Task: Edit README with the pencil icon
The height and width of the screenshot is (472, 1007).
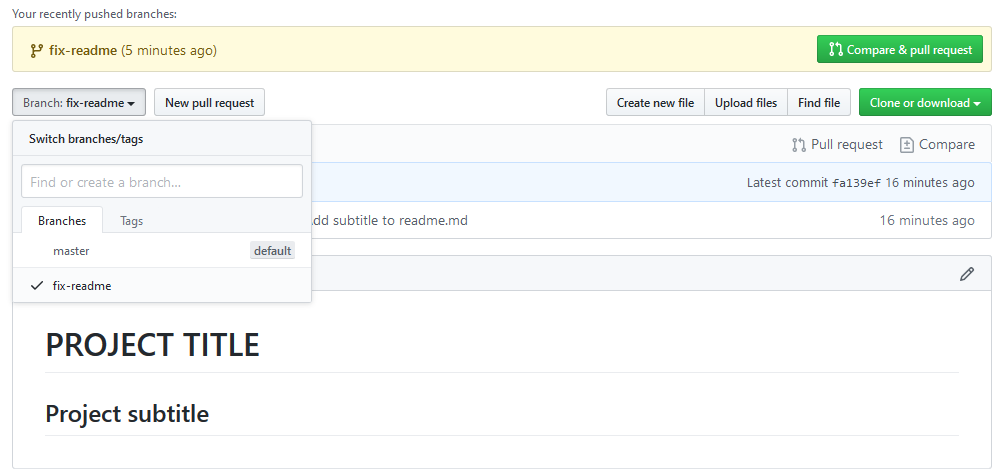Action: pyautogui.click(x=967, y=274)
